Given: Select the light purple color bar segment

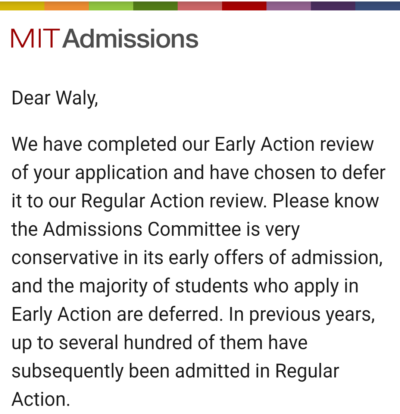Looking at the screenshot, I should tap(289, 5).
